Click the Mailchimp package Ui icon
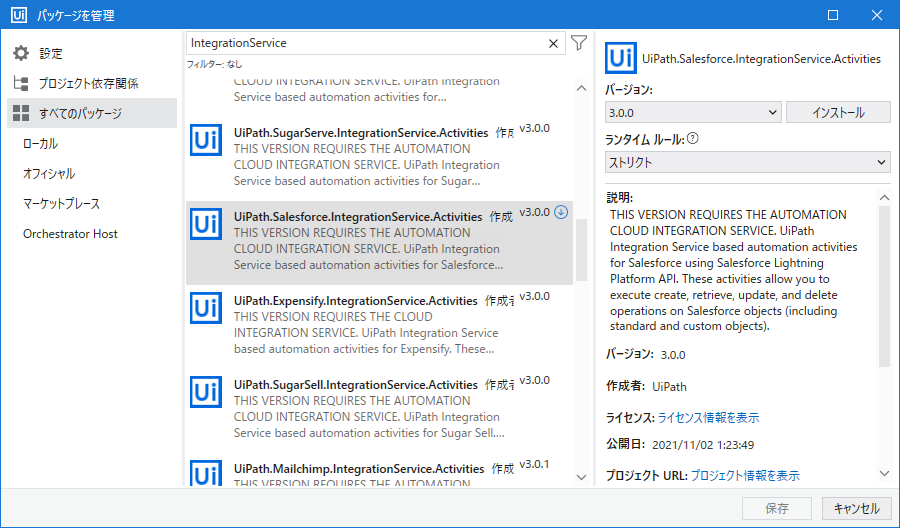The height and width of the screenshot is (528, 900). (206, 473)
